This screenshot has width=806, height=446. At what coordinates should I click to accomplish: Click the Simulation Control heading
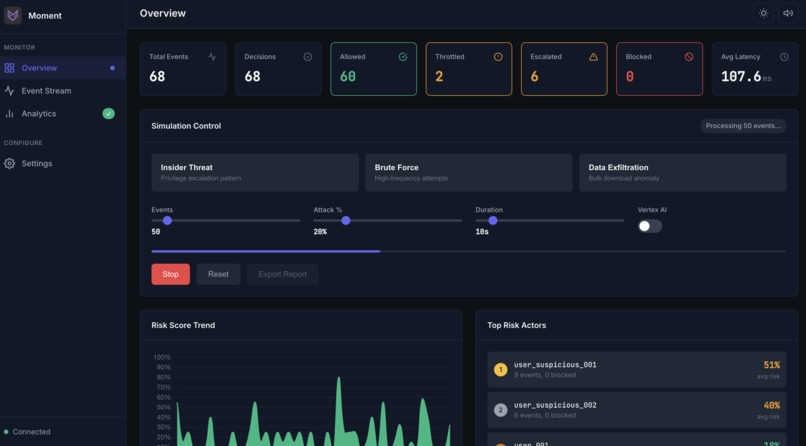186,126
